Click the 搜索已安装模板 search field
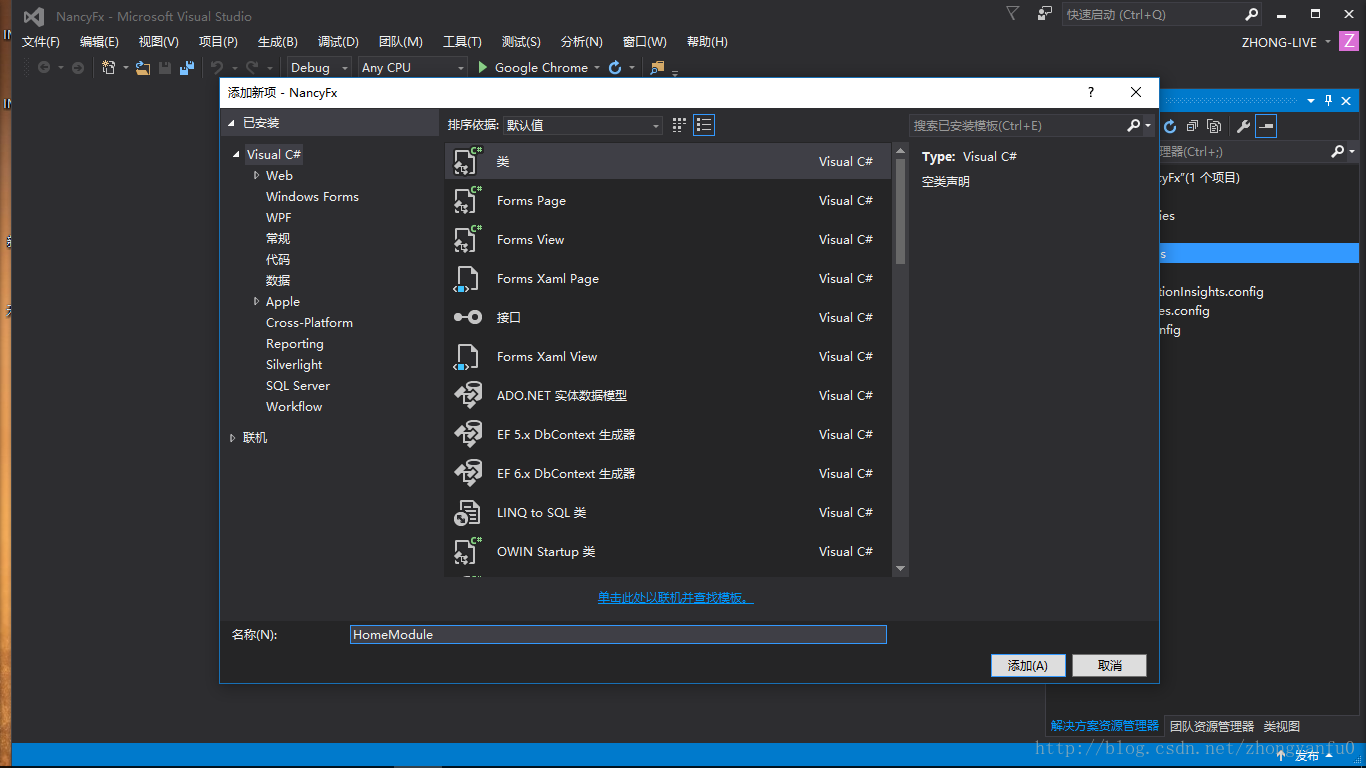 [1017, 126]
